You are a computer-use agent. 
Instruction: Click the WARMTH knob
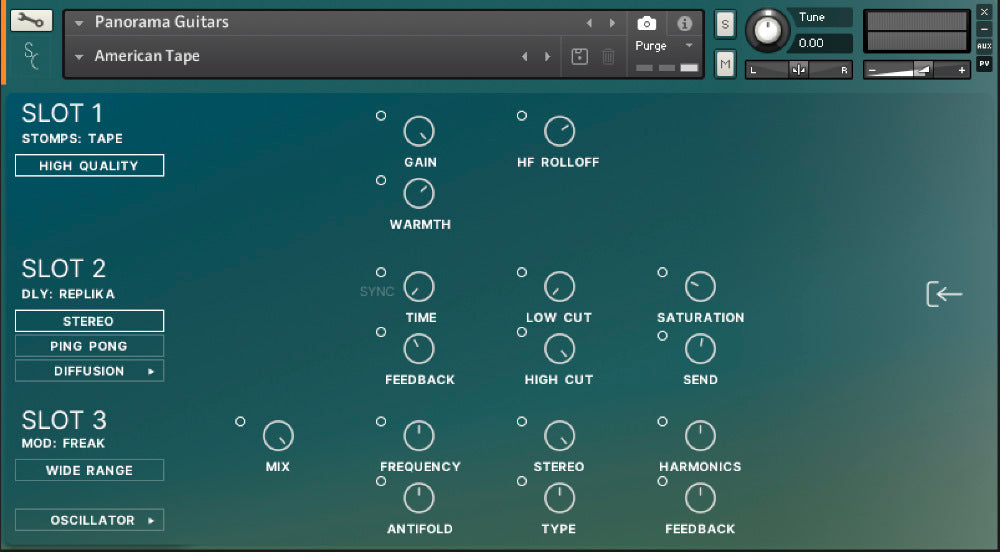pos(419,193)
